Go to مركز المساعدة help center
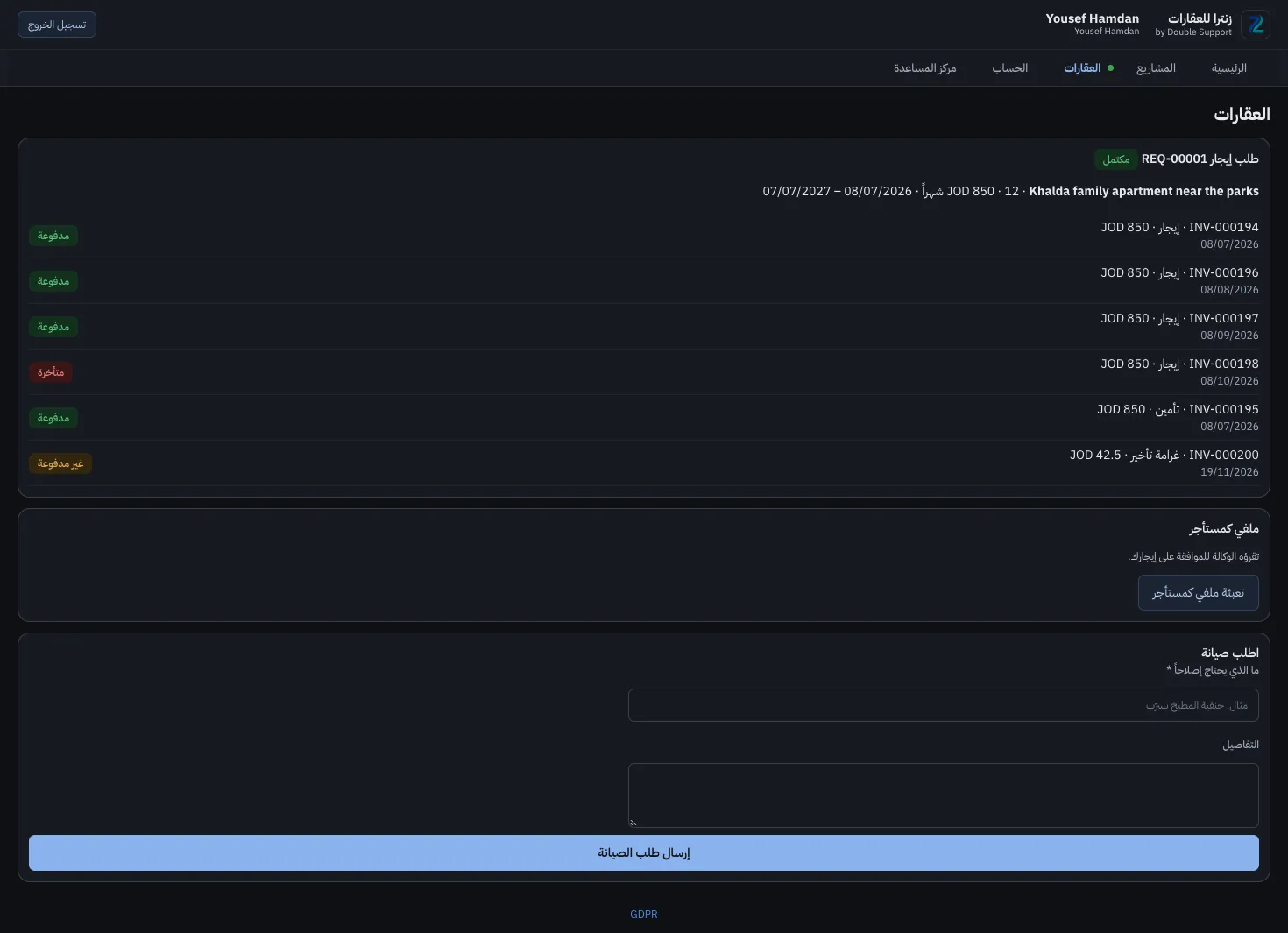1288x933 pixels. (925, 68)
